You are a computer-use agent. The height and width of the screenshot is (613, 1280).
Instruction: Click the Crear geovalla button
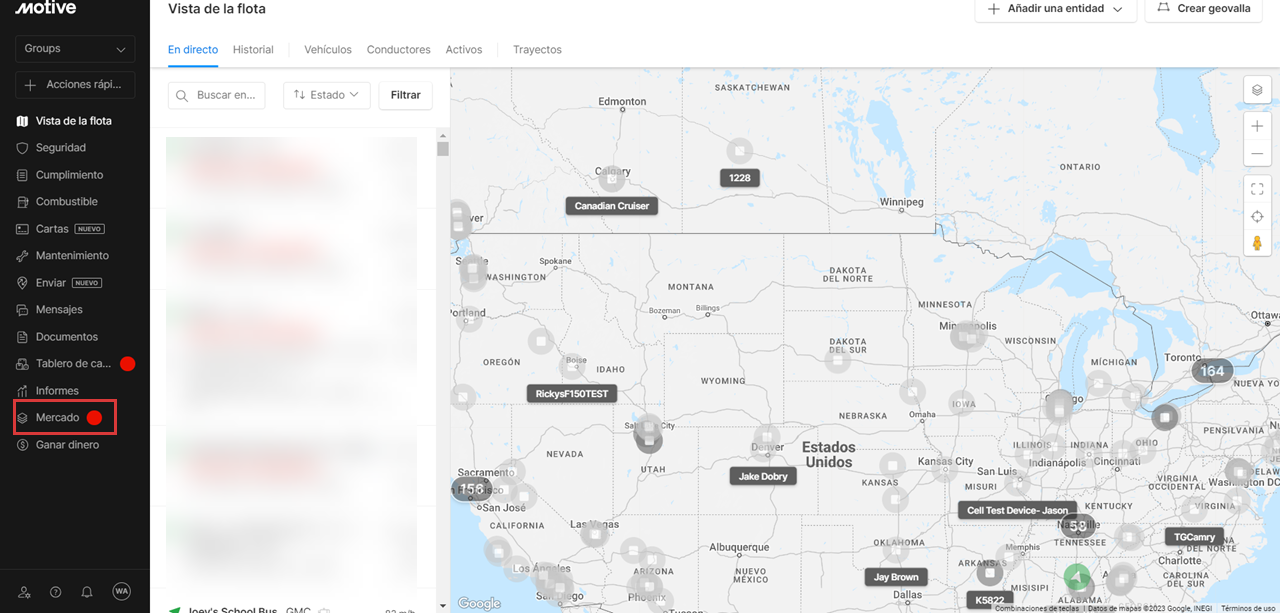[1203, 9]
